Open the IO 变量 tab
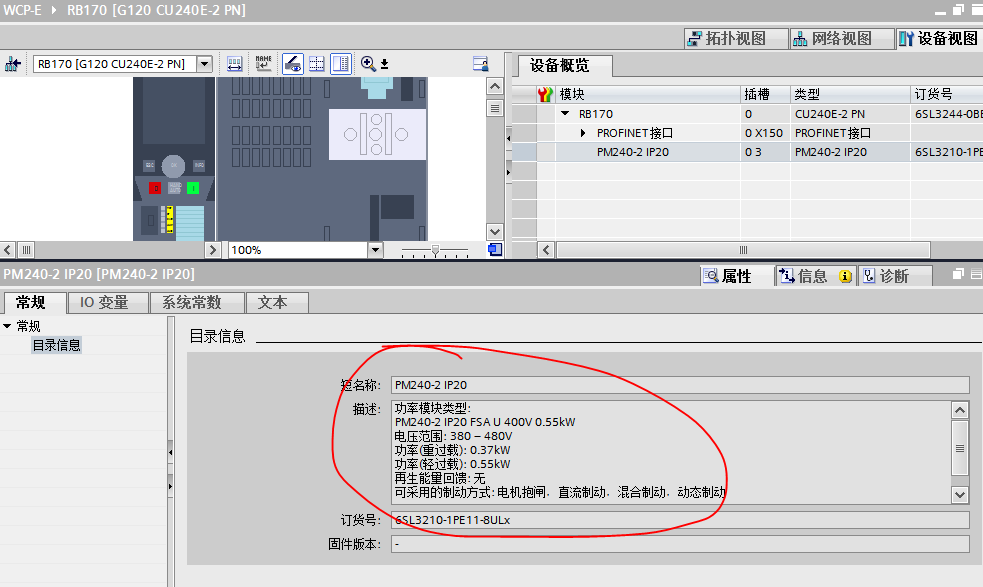Image resolution: width=983 pixels, height=587 pixels. [x=104, y=302]
